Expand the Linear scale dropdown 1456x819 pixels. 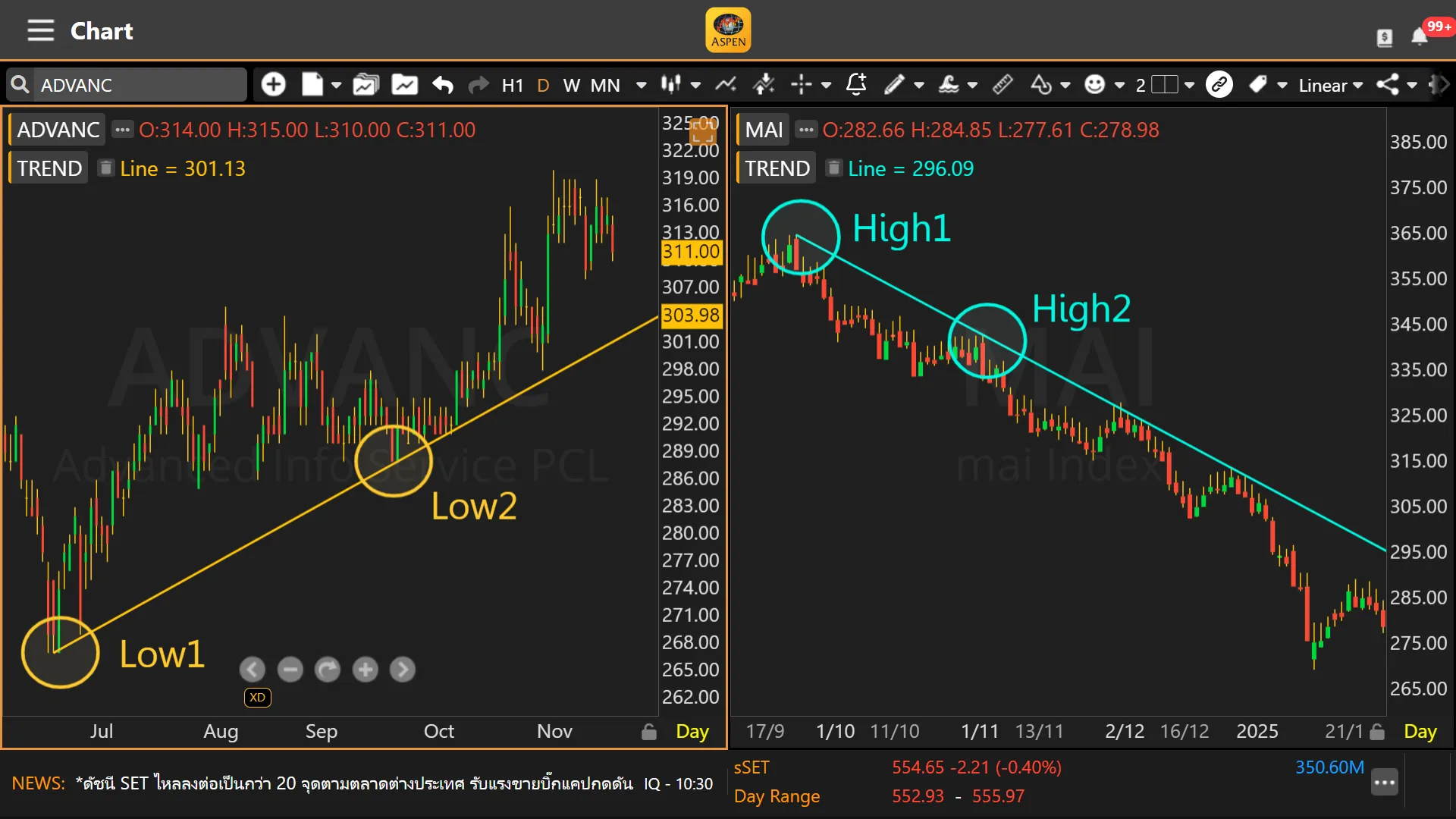pyautogui.click(x=1330, y=85)
